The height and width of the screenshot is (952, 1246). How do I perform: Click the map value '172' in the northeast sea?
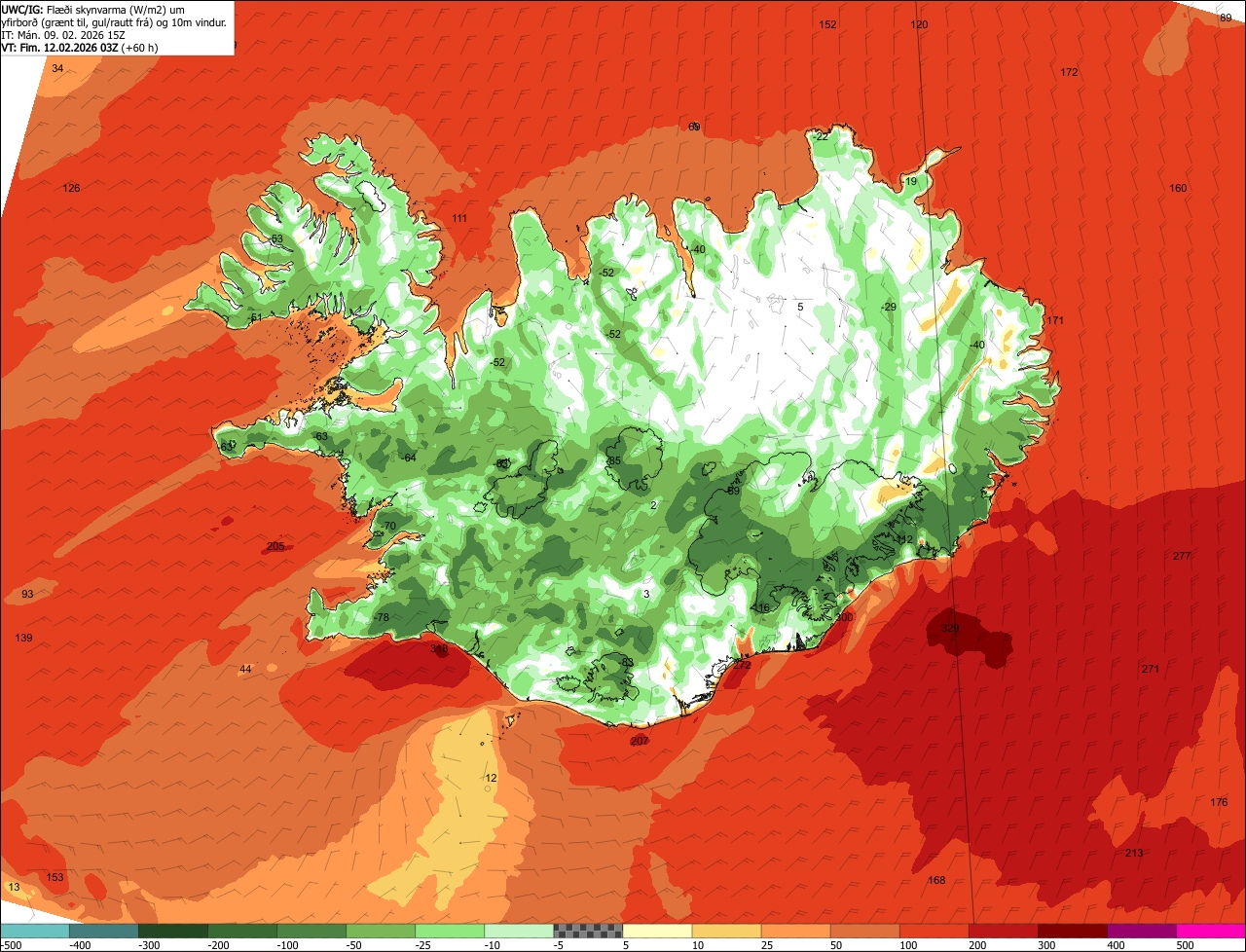1069,72
